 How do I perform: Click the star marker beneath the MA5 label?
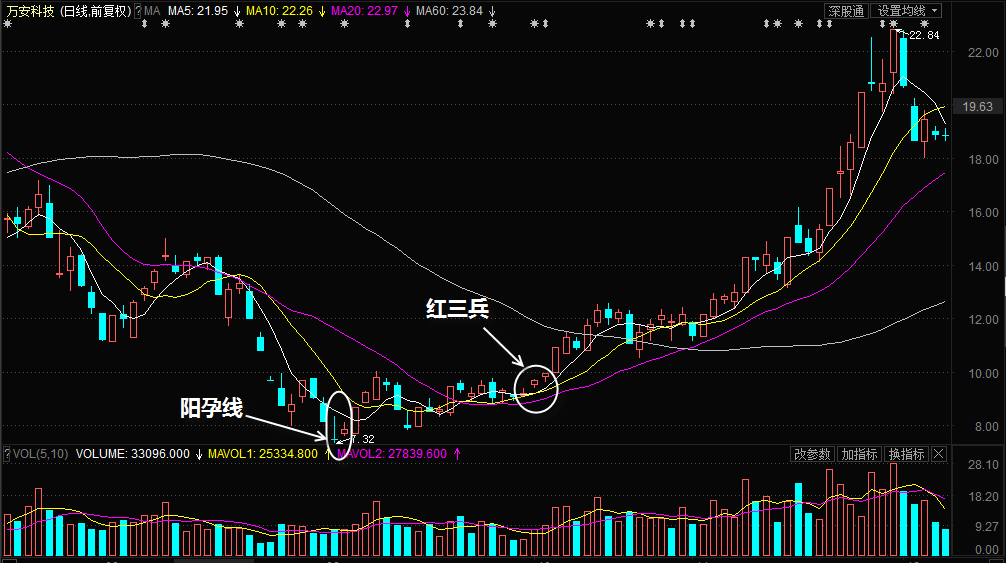click(x=166, y=24)
